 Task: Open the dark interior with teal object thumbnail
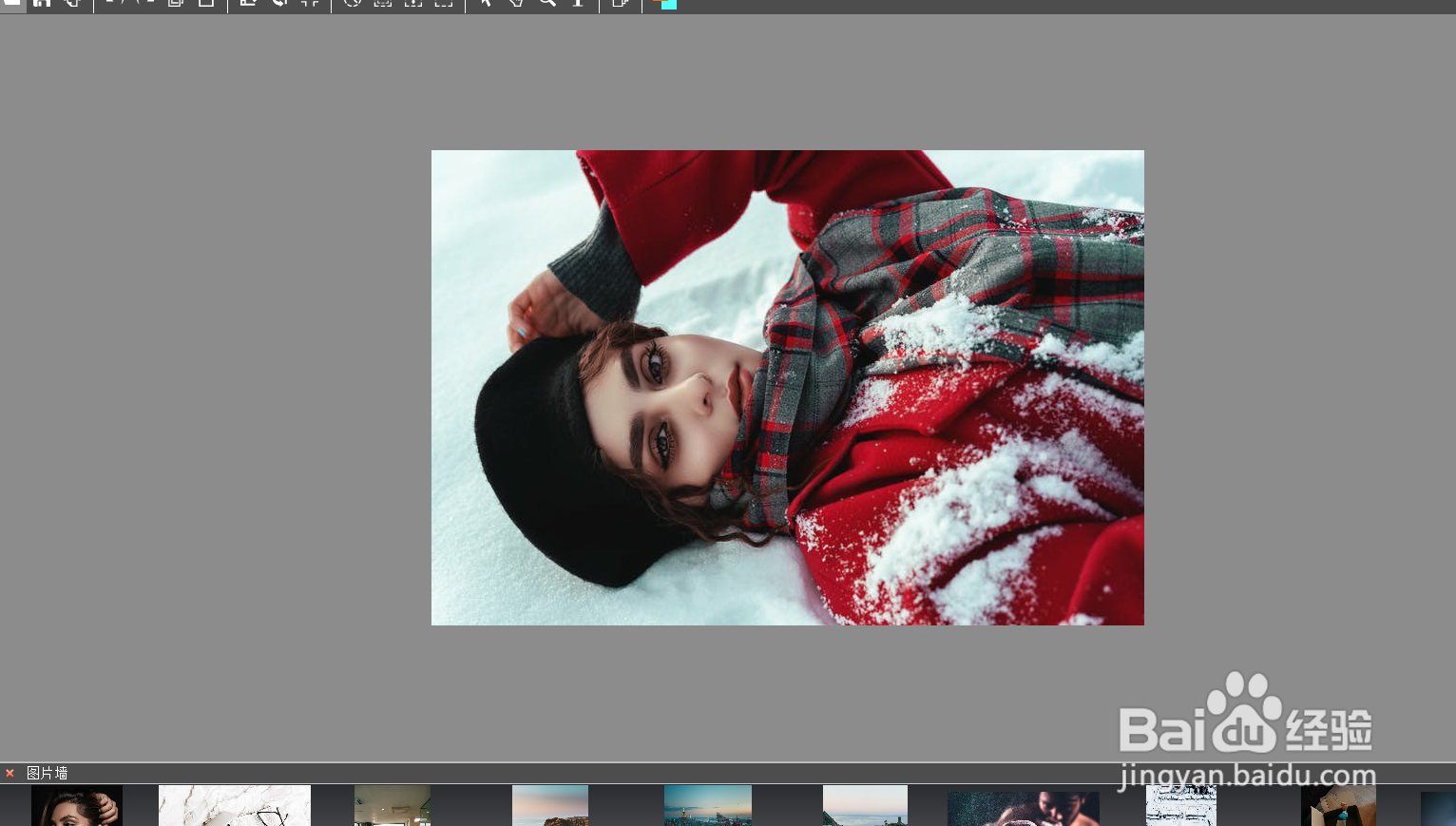pos(1338,806)
